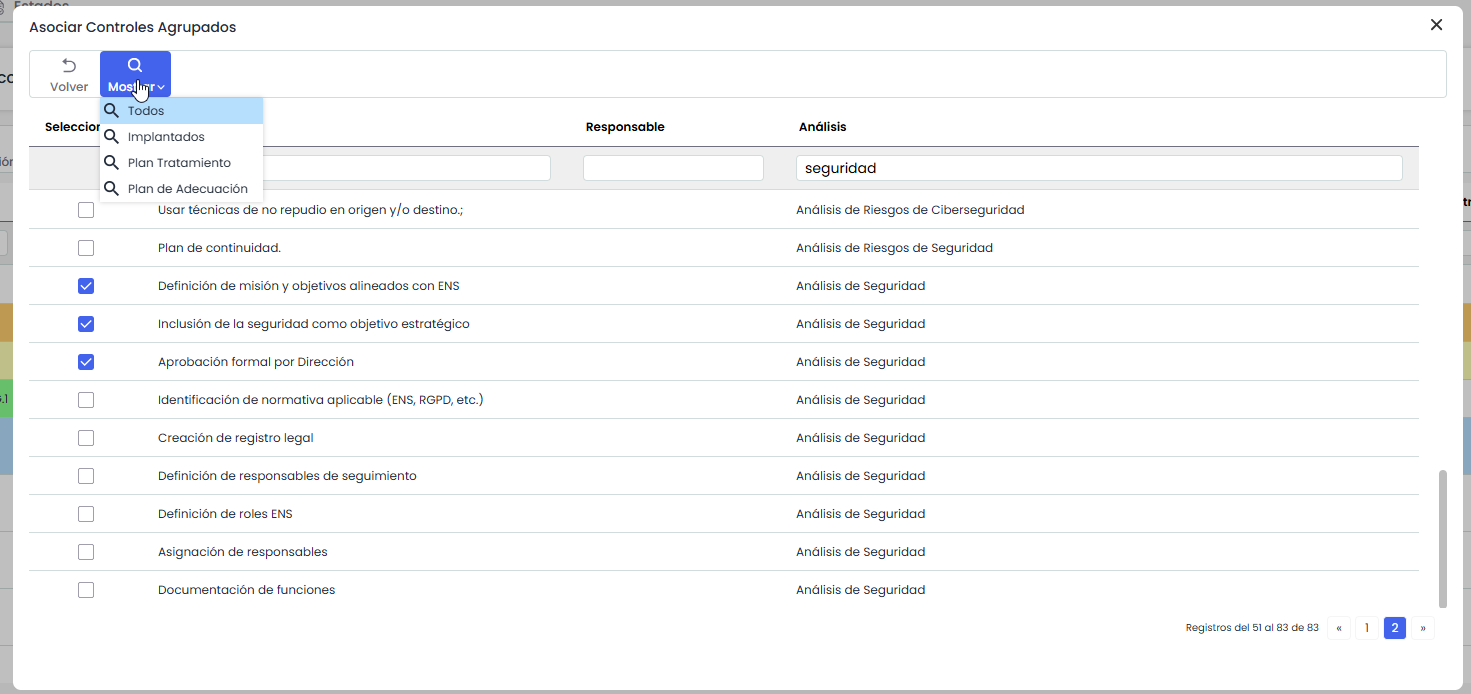Click the Volver back arrow icon

[x=69, y=66]
